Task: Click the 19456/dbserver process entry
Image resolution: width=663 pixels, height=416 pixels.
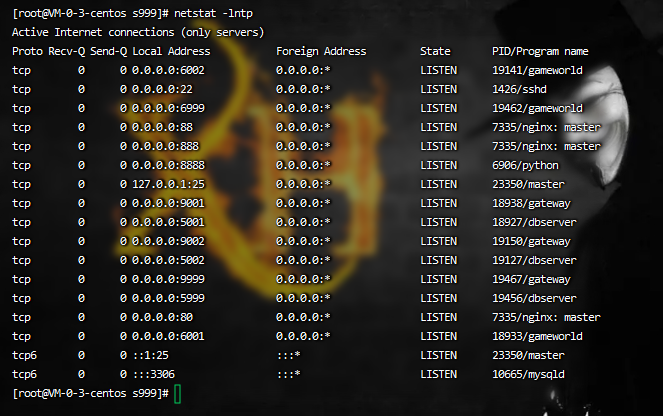Action: click(x=534, y=298)
